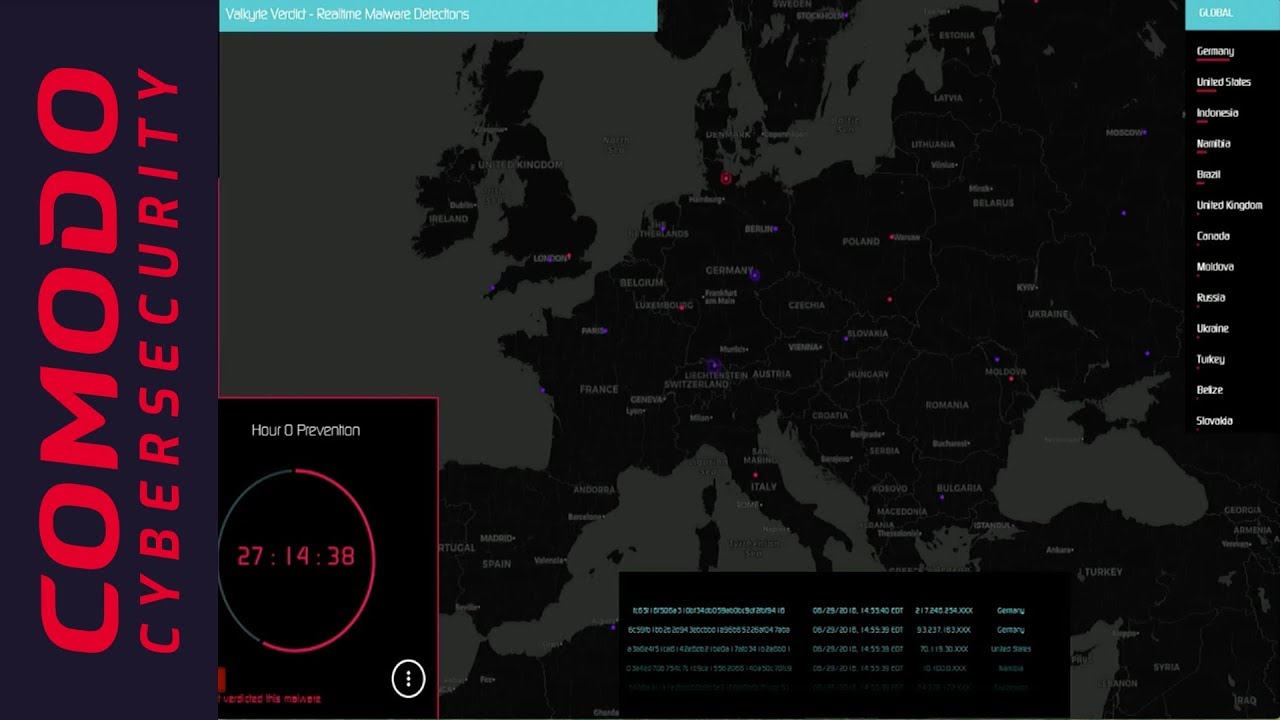Open Moldova in the country sidebar list
Image resolution: width=1280 pixels, height=720 pixels.
pos(1215,267)
